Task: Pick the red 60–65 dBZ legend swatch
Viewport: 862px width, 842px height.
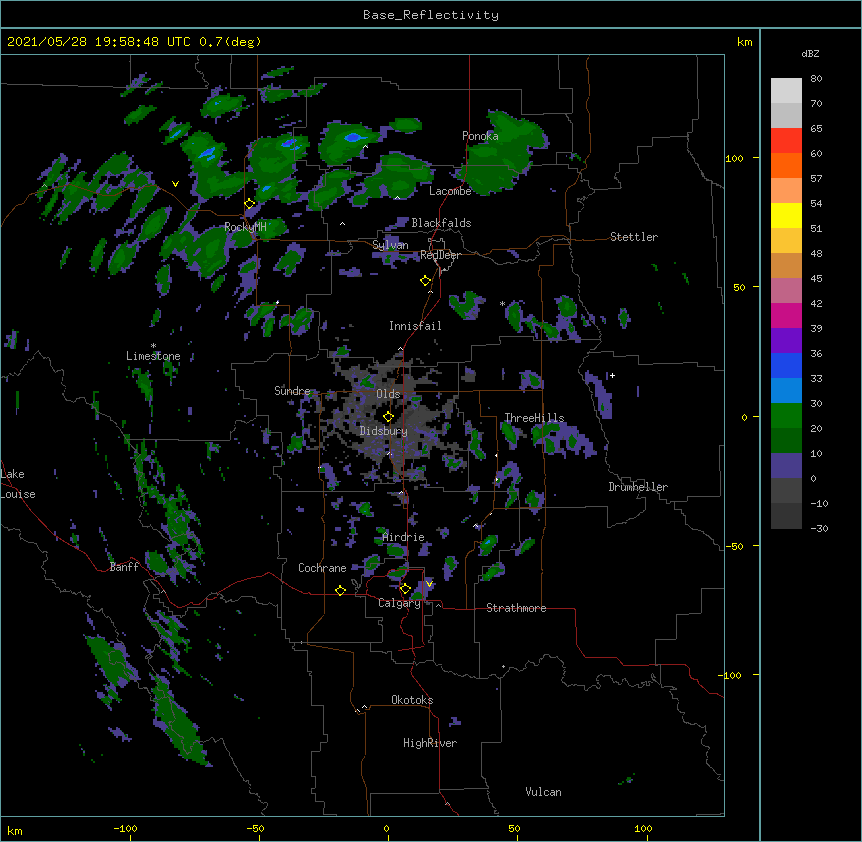Action: (786, 140)
